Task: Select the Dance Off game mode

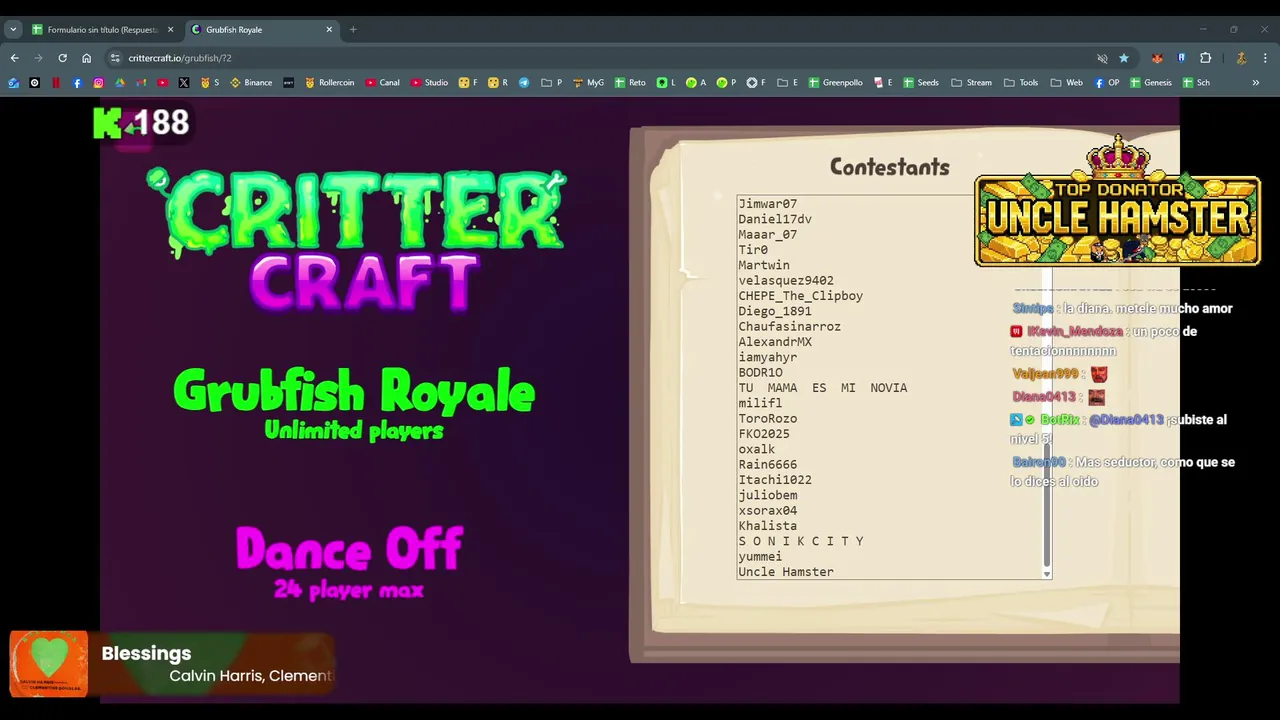Action: (x=349, y=562)
